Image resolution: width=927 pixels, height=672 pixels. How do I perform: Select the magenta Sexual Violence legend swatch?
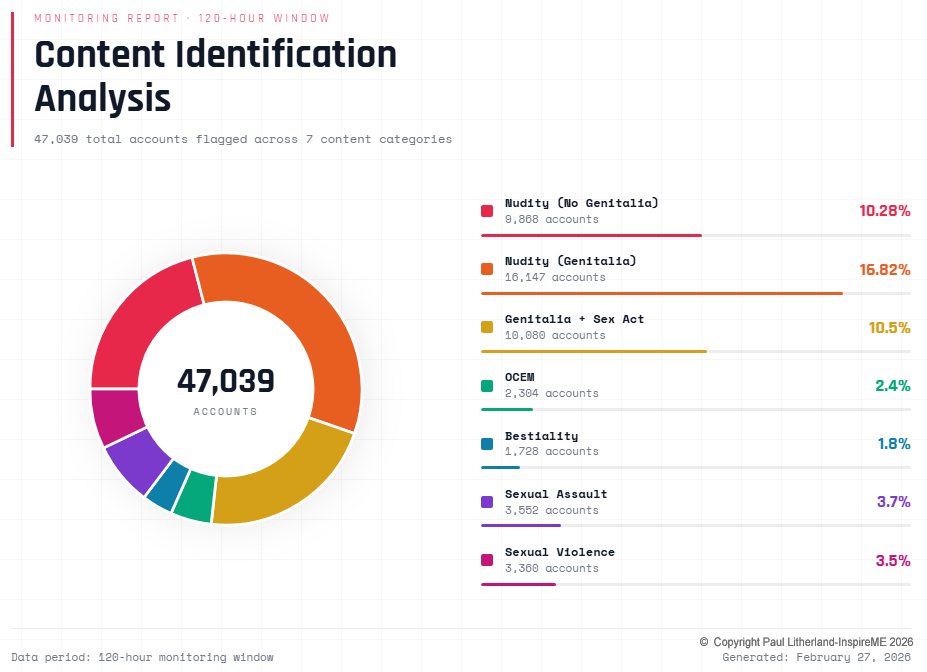(487, 559)
